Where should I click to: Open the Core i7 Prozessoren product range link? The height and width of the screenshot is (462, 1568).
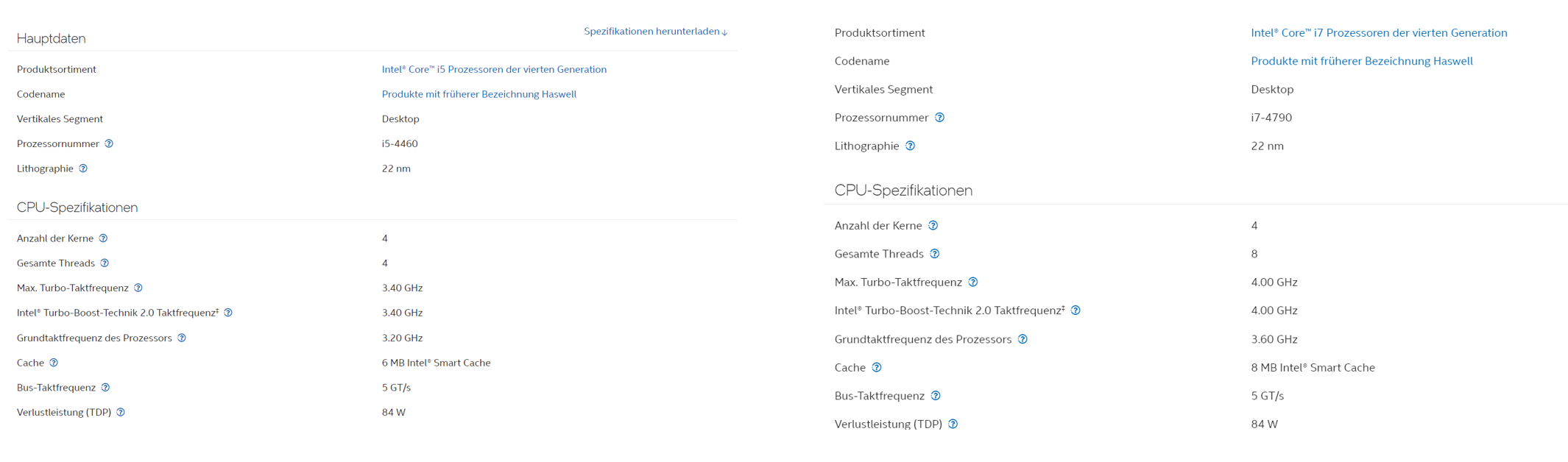pyautogui.click(x=1379, y=32)
